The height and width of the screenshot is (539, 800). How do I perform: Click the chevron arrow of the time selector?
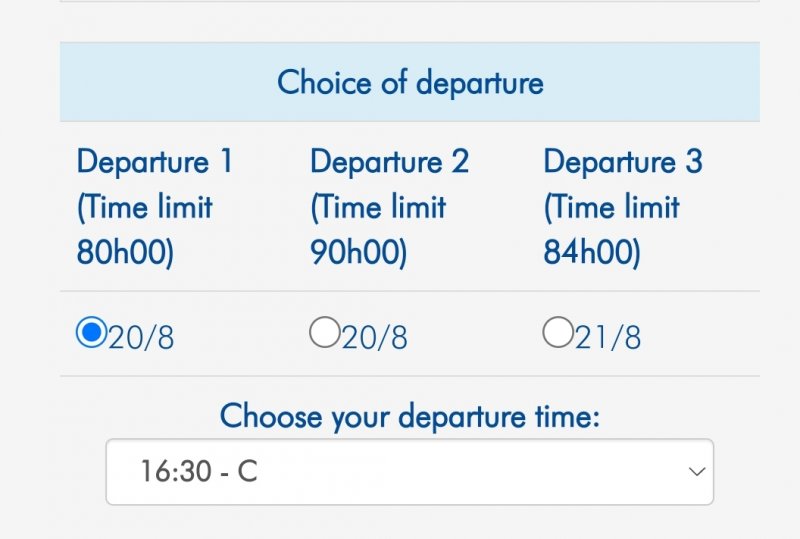[x=697, y=472]
